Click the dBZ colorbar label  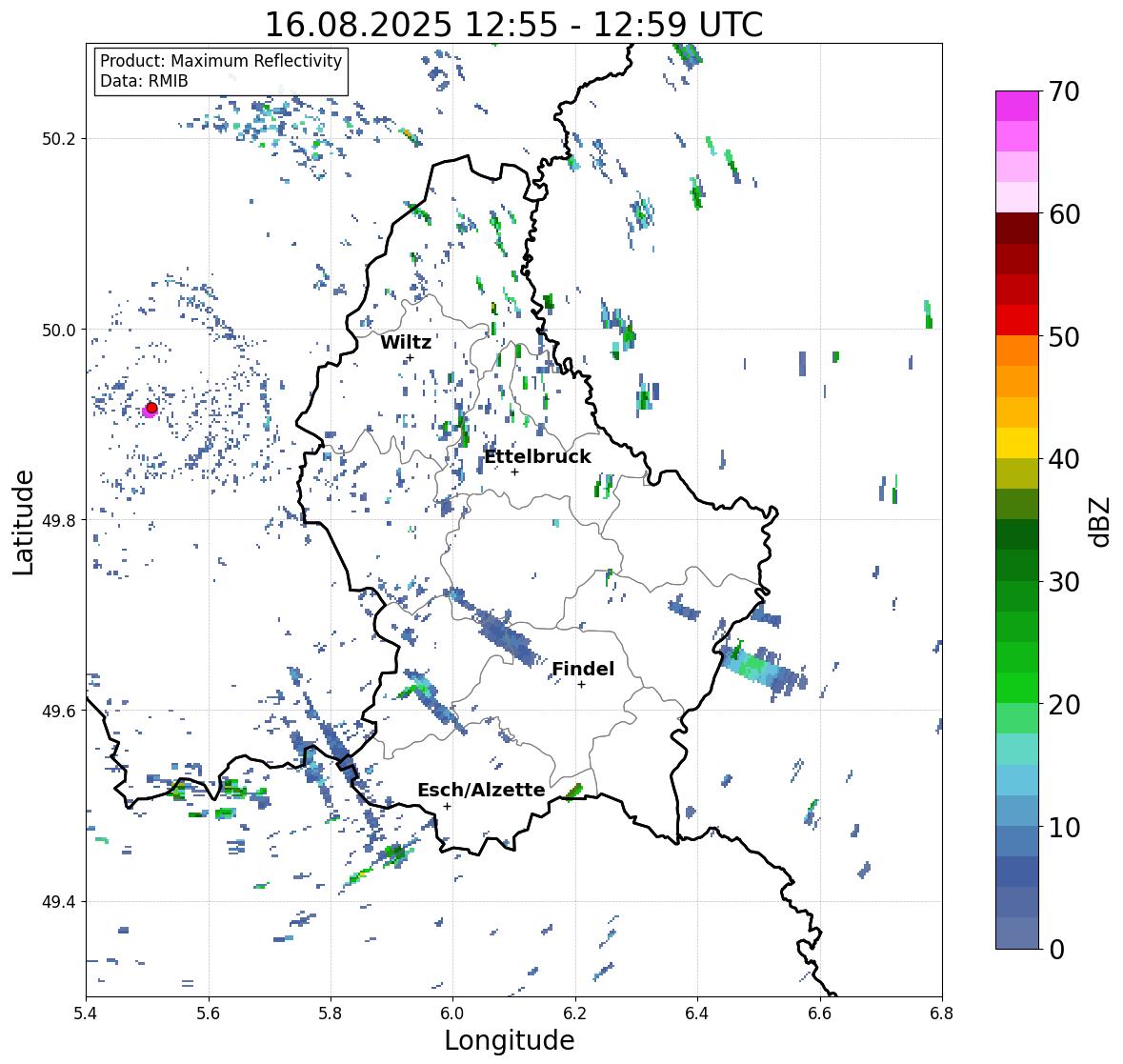[x=1101, y=522]
